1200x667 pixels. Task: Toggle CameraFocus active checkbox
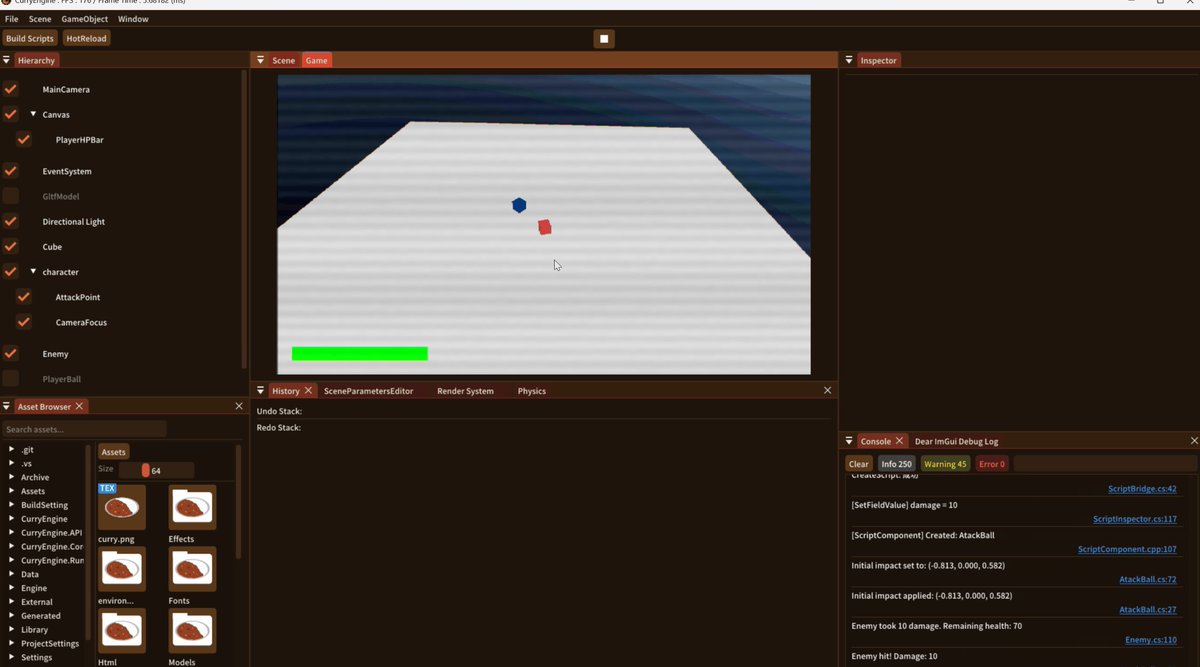tap(24, 322)
